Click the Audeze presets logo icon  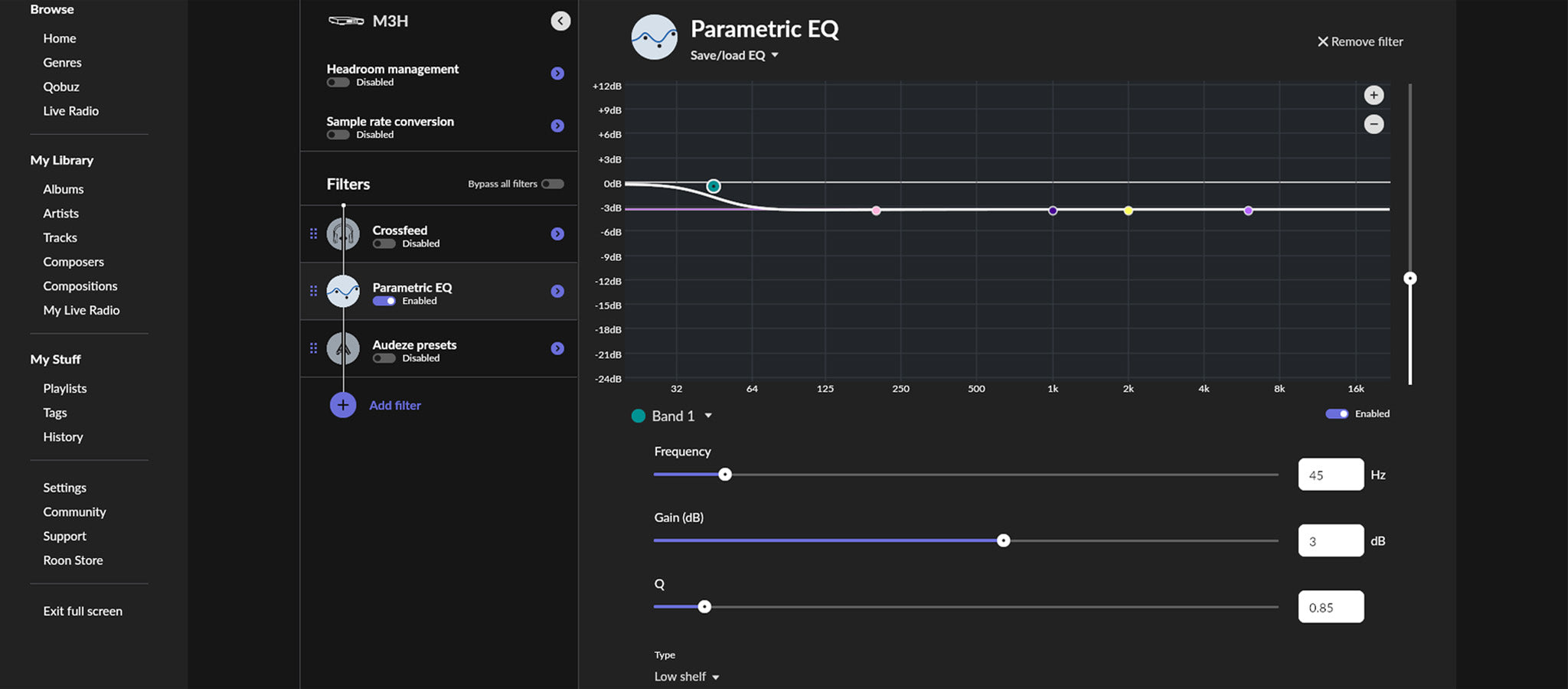pyautogui.click(x=343, y=348)
